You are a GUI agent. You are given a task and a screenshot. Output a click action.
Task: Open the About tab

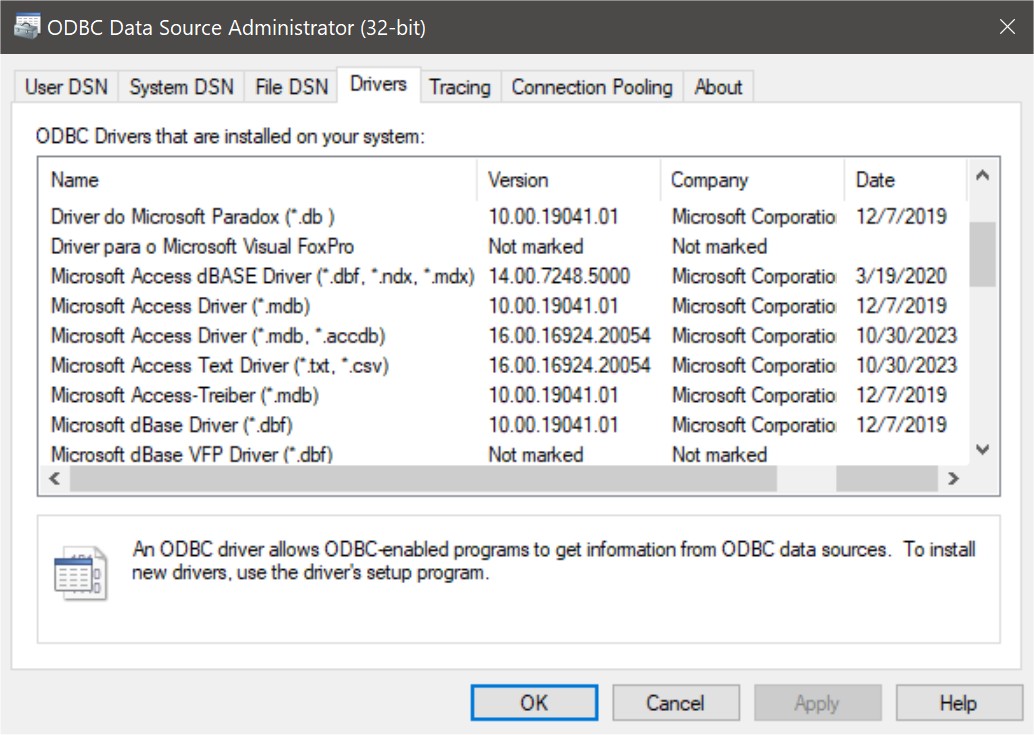(x=718, y=87)
